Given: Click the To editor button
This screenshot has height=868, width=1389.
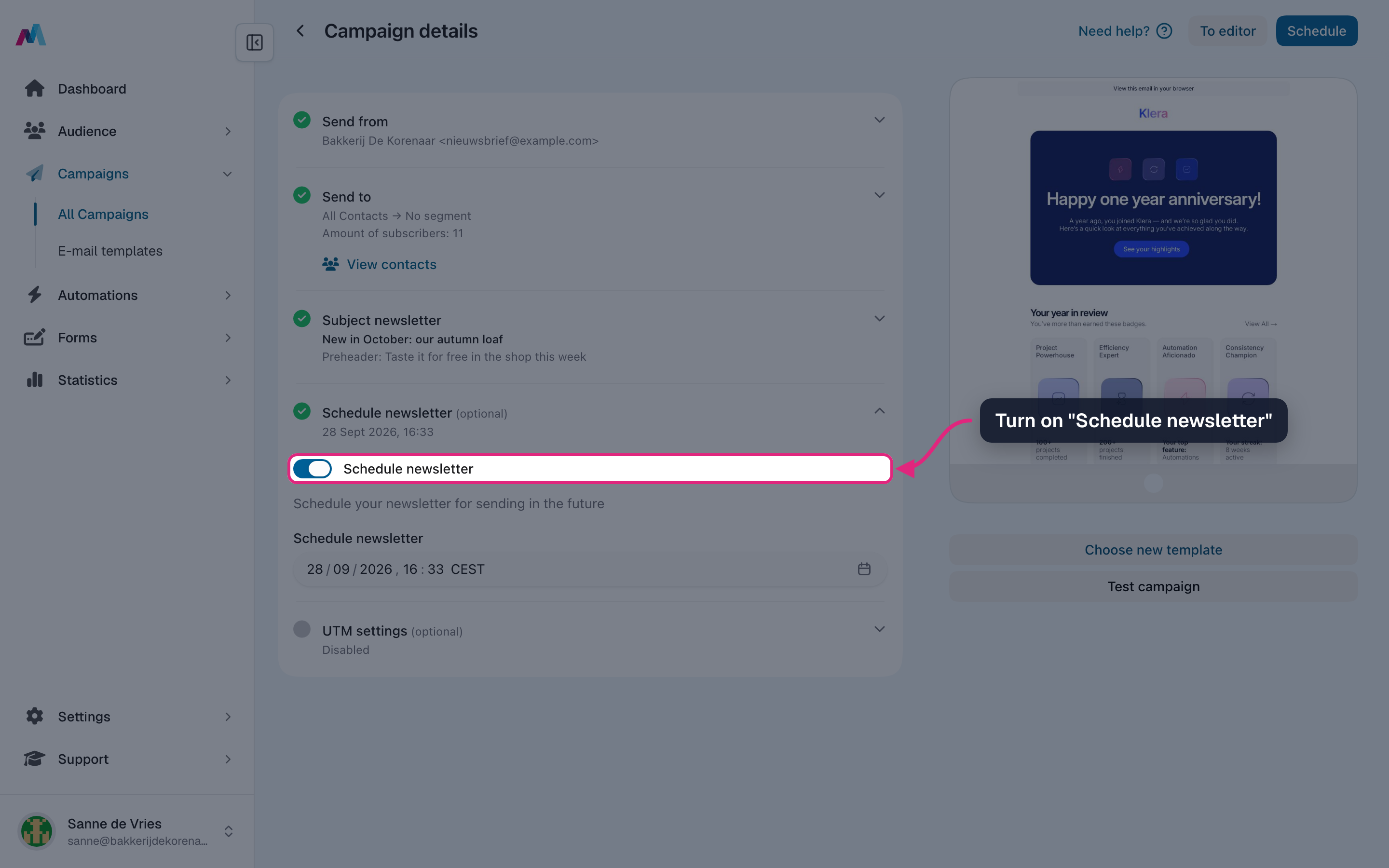Looking at the screenshot, I should click(1228, 31).
